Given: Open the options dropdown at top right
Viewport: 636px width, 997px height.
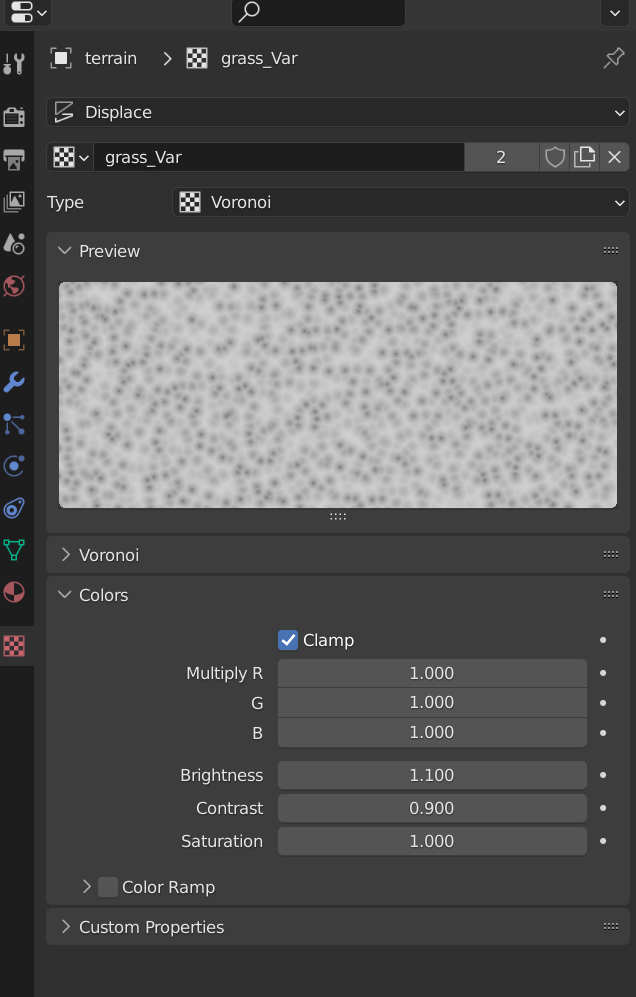Looking at the screenshot, I should [x=615, y=12].
